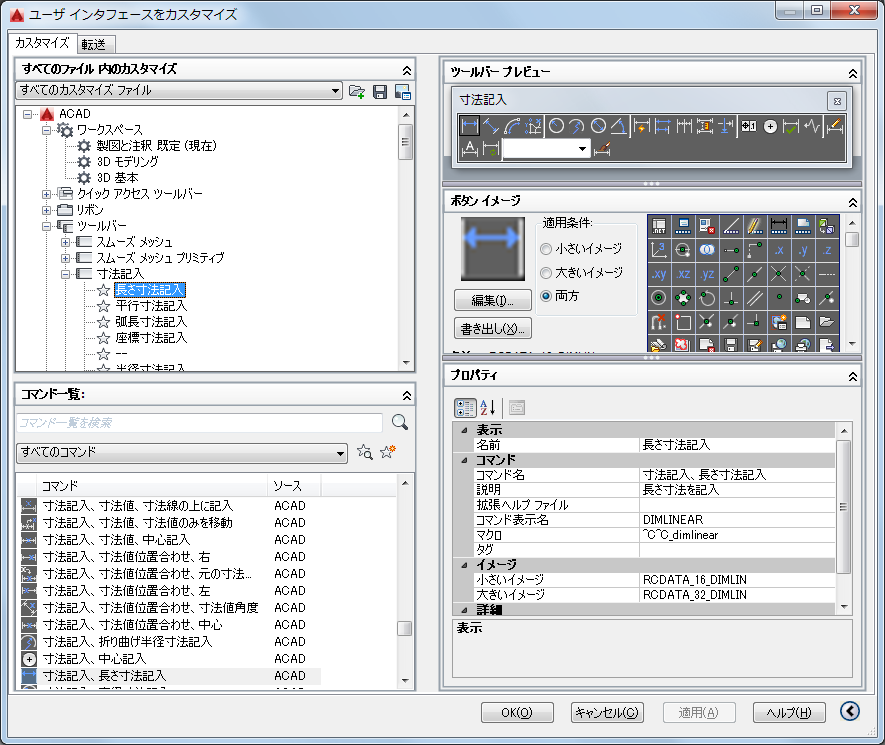Select 大きいイメージ radio button
This screenshot has height=745, width=885.
(x=546, y=273)
